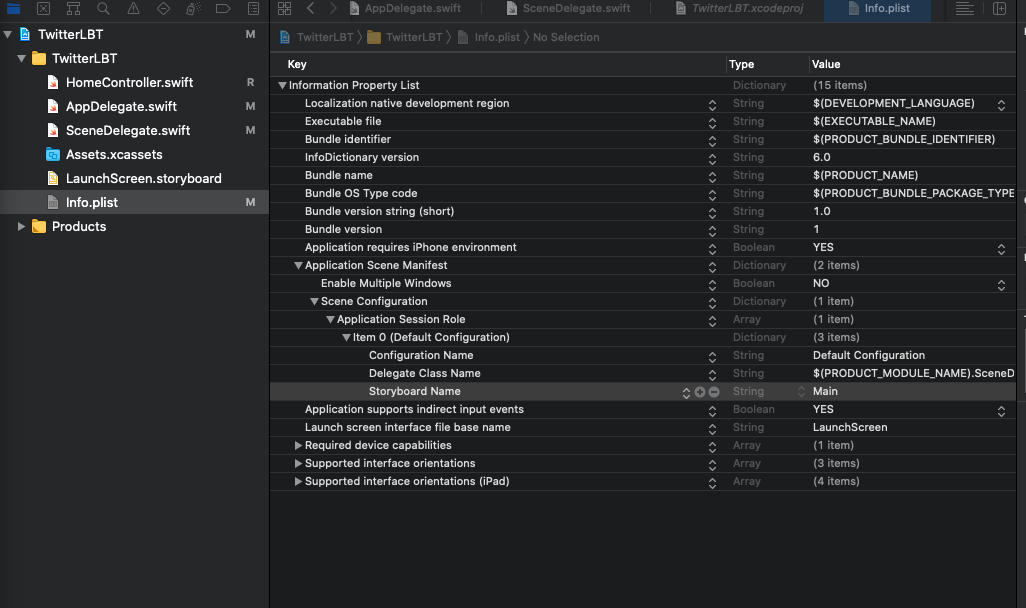Click the Type column header
This screenshot has height=608, width=1026.
[741, 64]
